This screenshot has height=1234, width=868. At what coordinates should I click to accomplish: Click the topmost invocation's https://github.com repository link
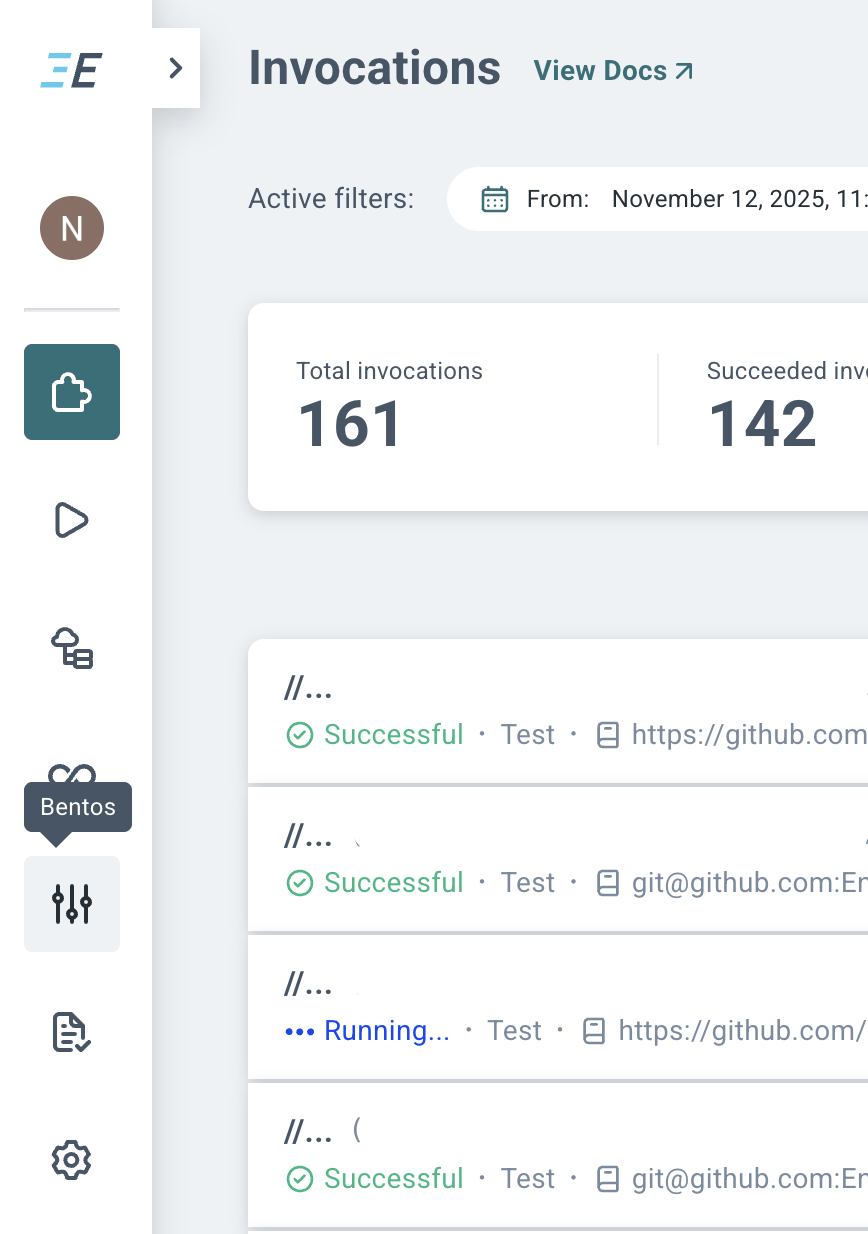pyautogui.click(x=748, y=735)
